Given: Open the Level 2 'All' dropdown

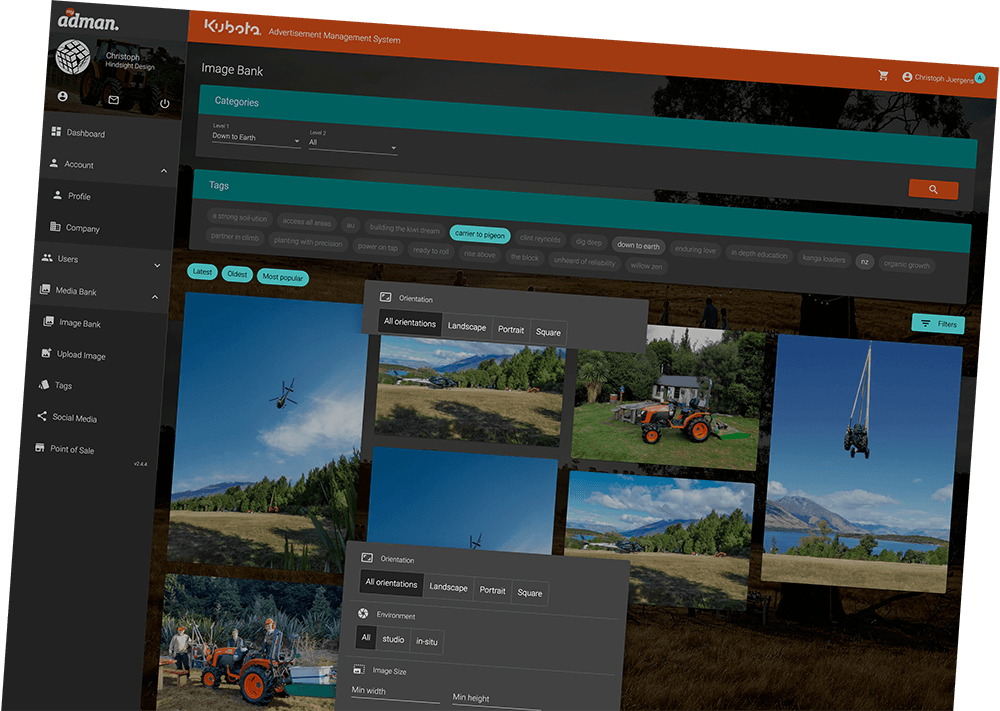Looking at the screenshot, I should click(353, 146).
